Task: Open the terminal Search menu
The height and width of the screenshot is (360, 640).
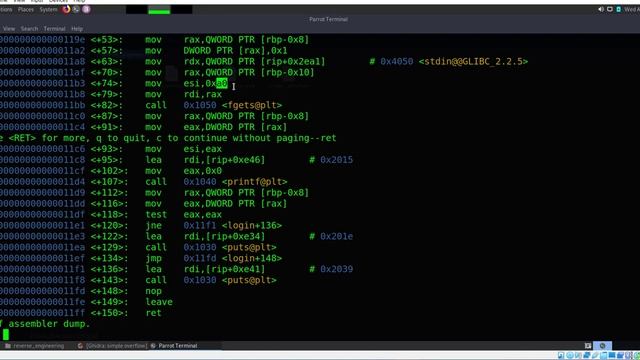Action: coord(29,29)
